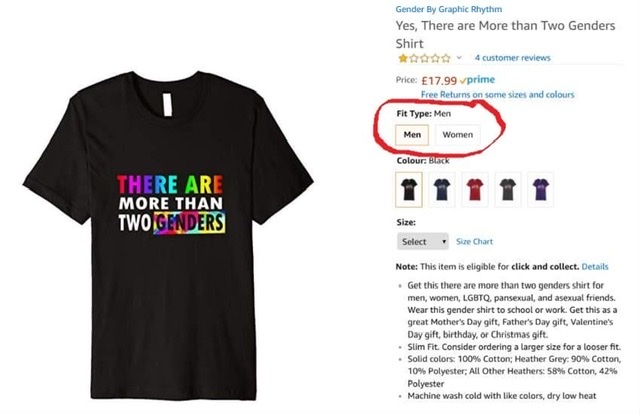Viewport: 640px width, 414px height.
Task: Open click and collect Details link
Action: tap(594, 267)
